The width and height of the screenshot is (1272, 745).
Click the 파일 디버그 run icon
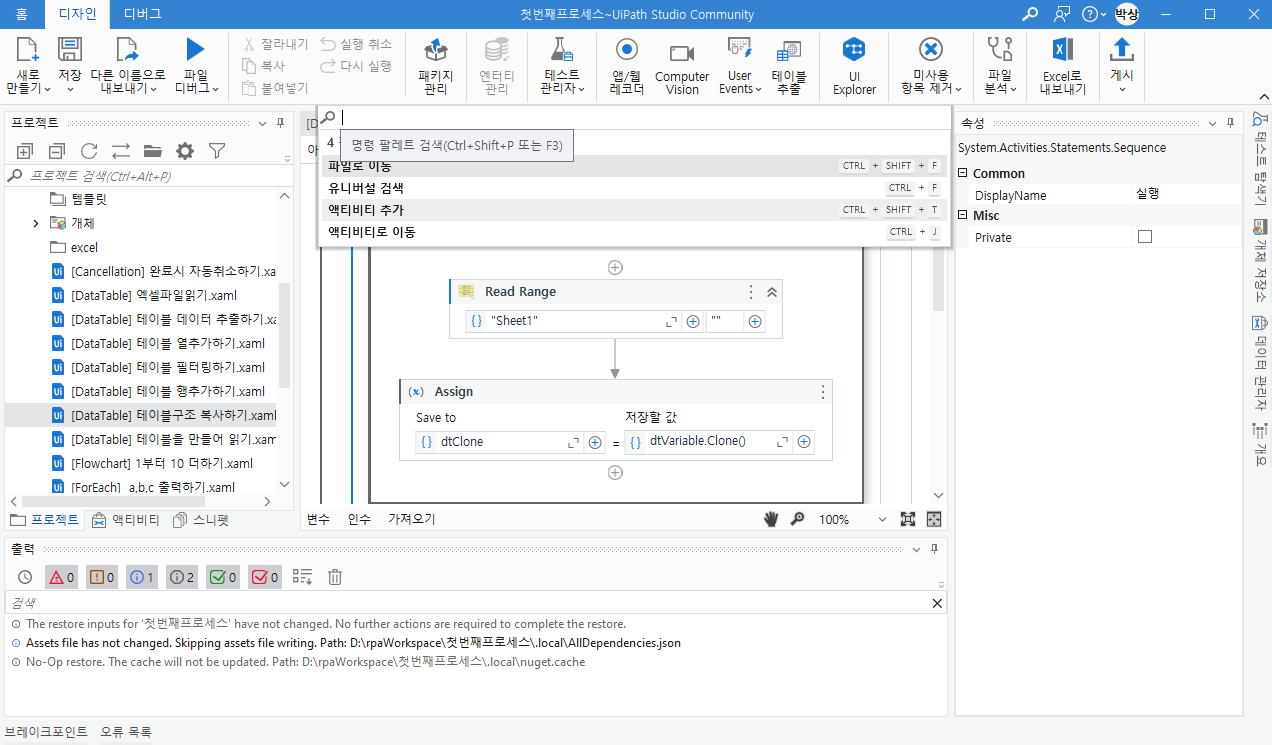click(x=195, y=50)
